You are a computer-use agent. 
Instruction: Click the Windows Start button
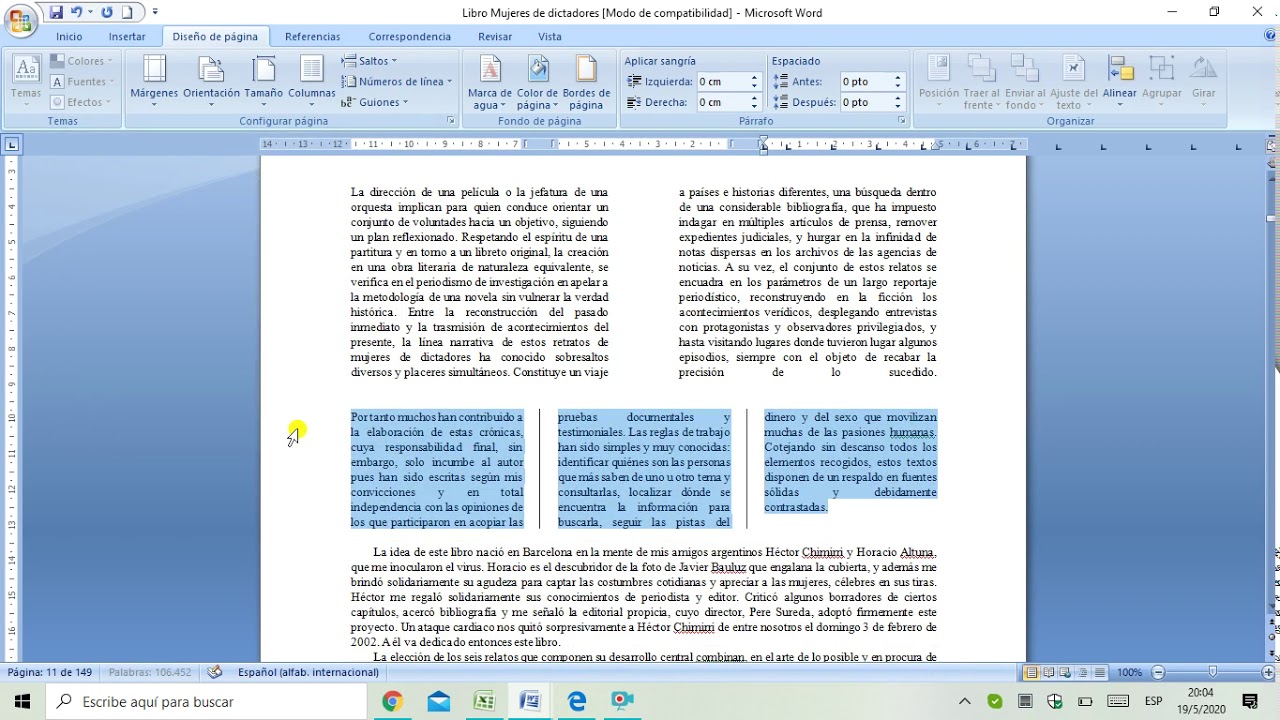coord(23,702)
